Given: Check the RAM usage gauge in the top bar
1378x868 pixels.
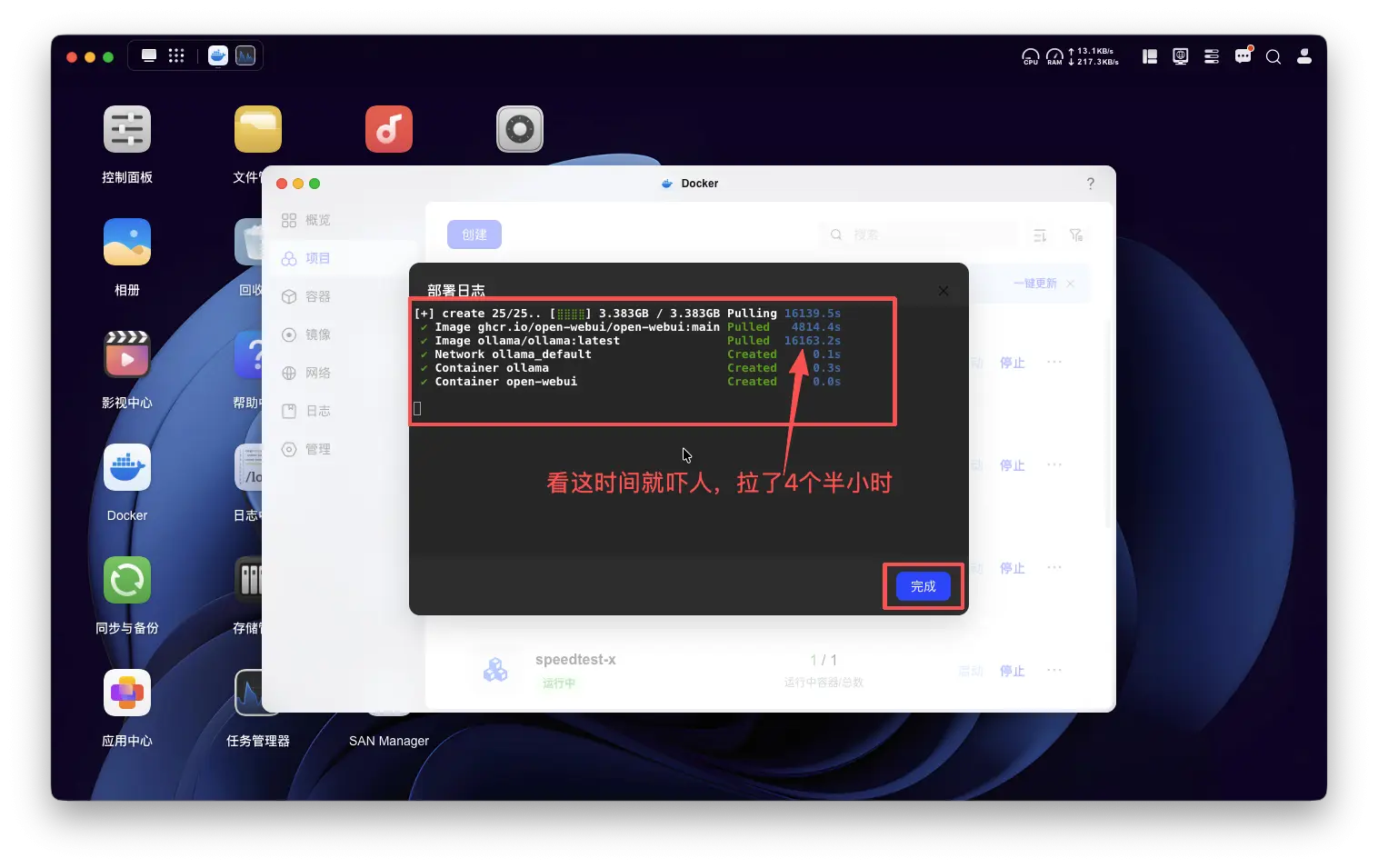Looking at the screenshot, I should pyautogui.click(x=1054, y=56).
